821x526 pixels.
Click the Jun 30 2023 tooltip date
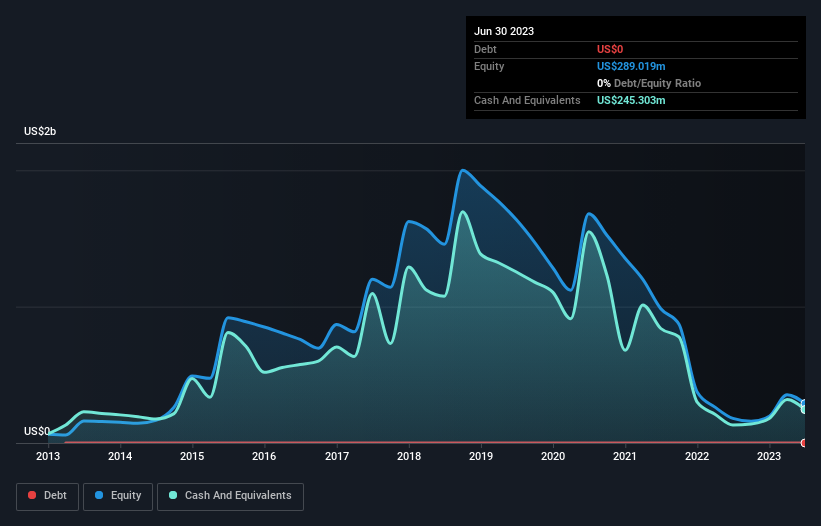click(504, 31)
